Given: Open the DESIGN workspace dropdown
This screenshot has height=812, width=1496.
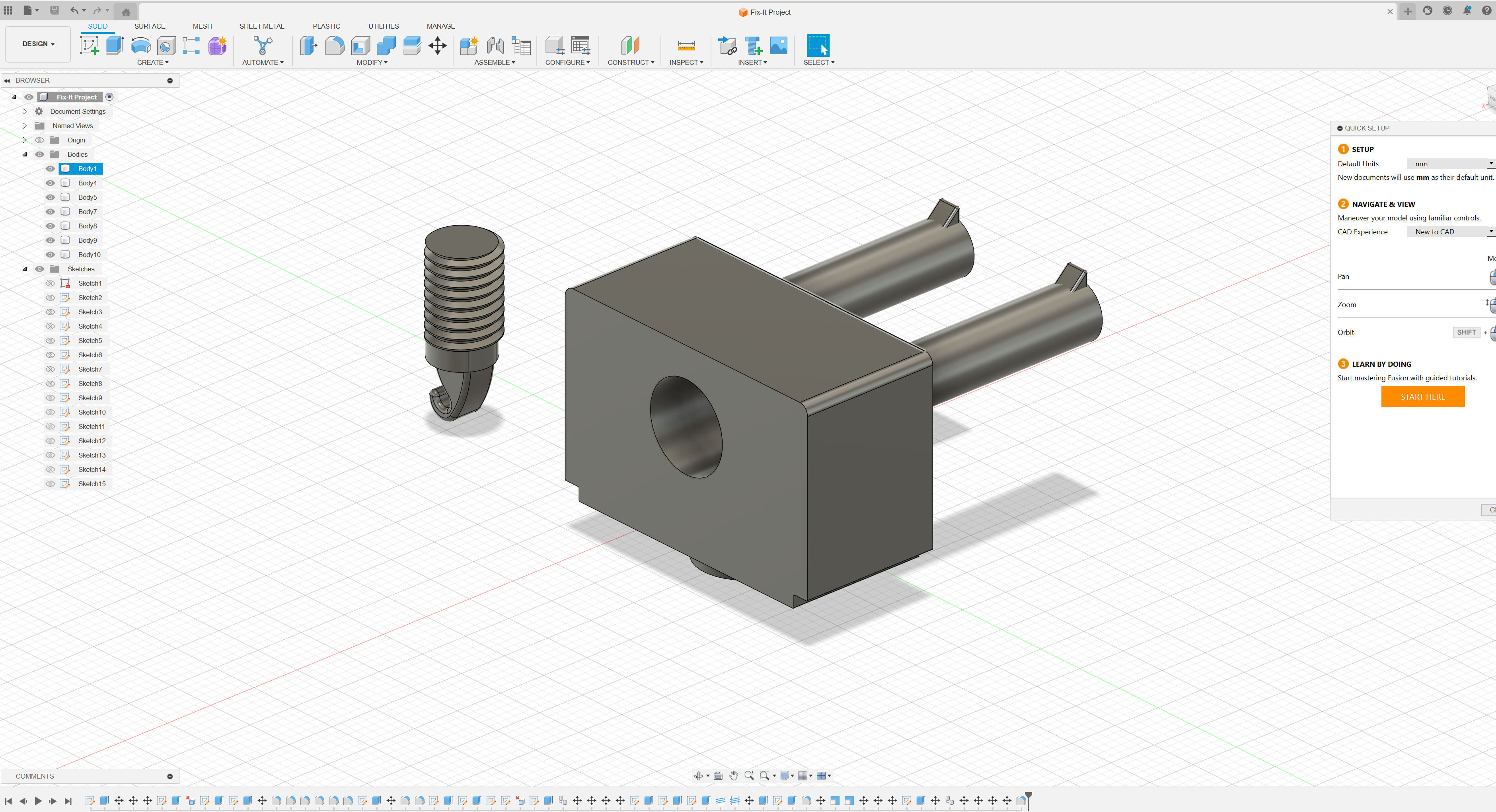Looking at the screenshot, I should (x=38, y=43).
